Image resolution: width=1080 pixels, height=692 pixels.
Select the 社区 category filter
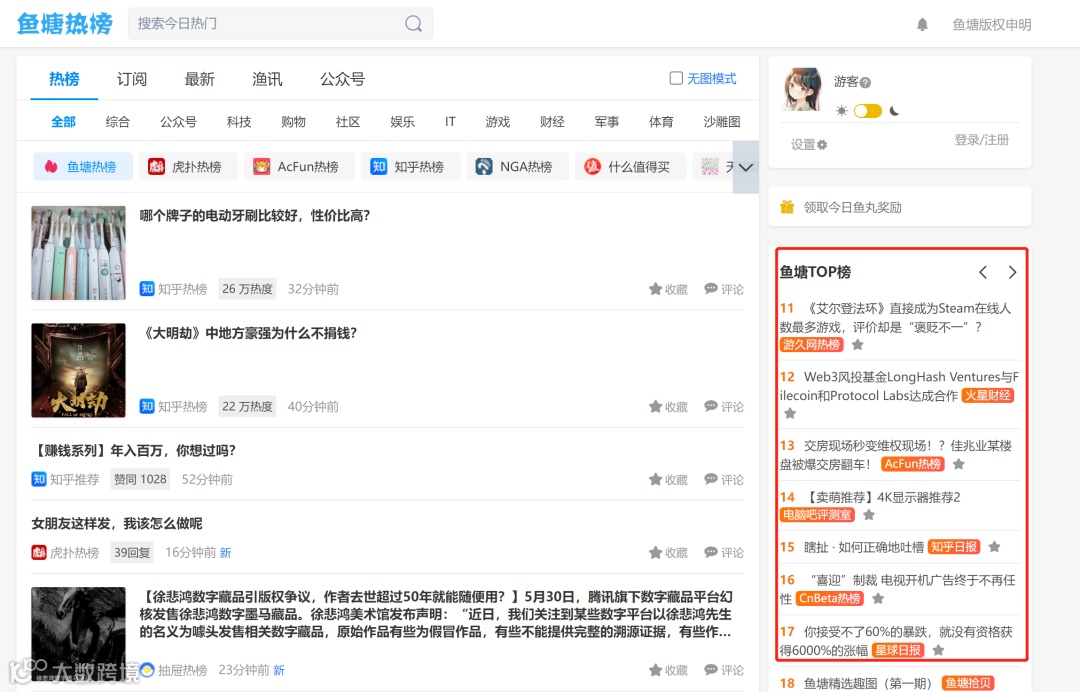coord(348,122)
